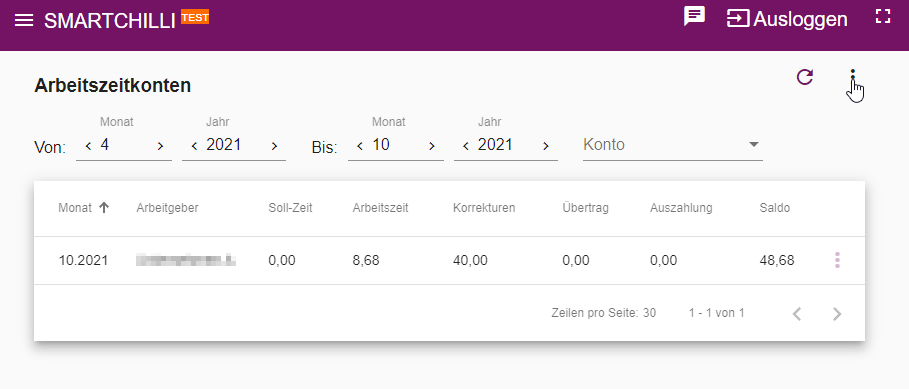
Task: Go to the previous table page
Action: click(797, 314)
